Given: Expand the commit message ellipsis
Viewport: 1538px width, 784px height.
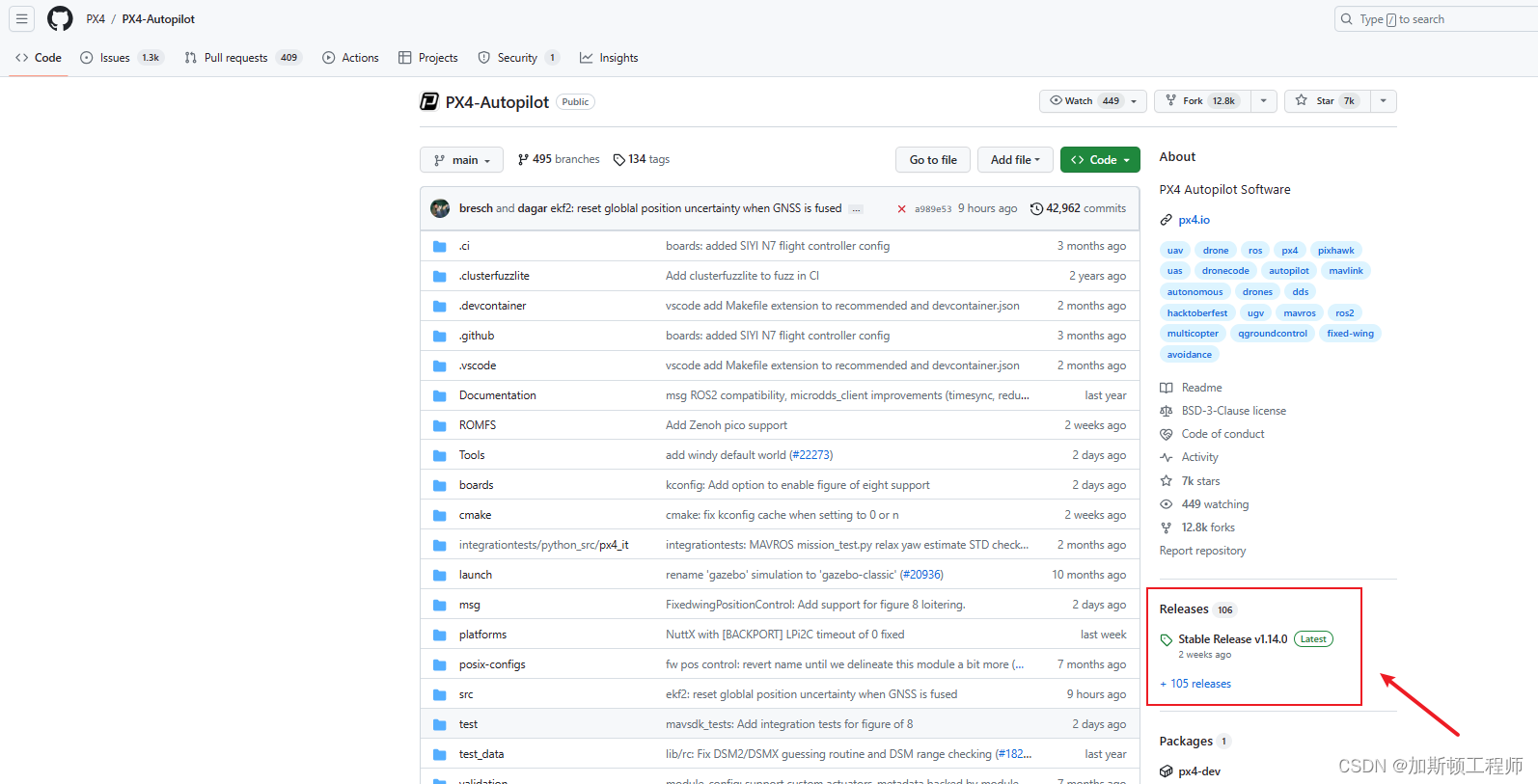Looking at the screenshot, I should [x=856, y=209].
